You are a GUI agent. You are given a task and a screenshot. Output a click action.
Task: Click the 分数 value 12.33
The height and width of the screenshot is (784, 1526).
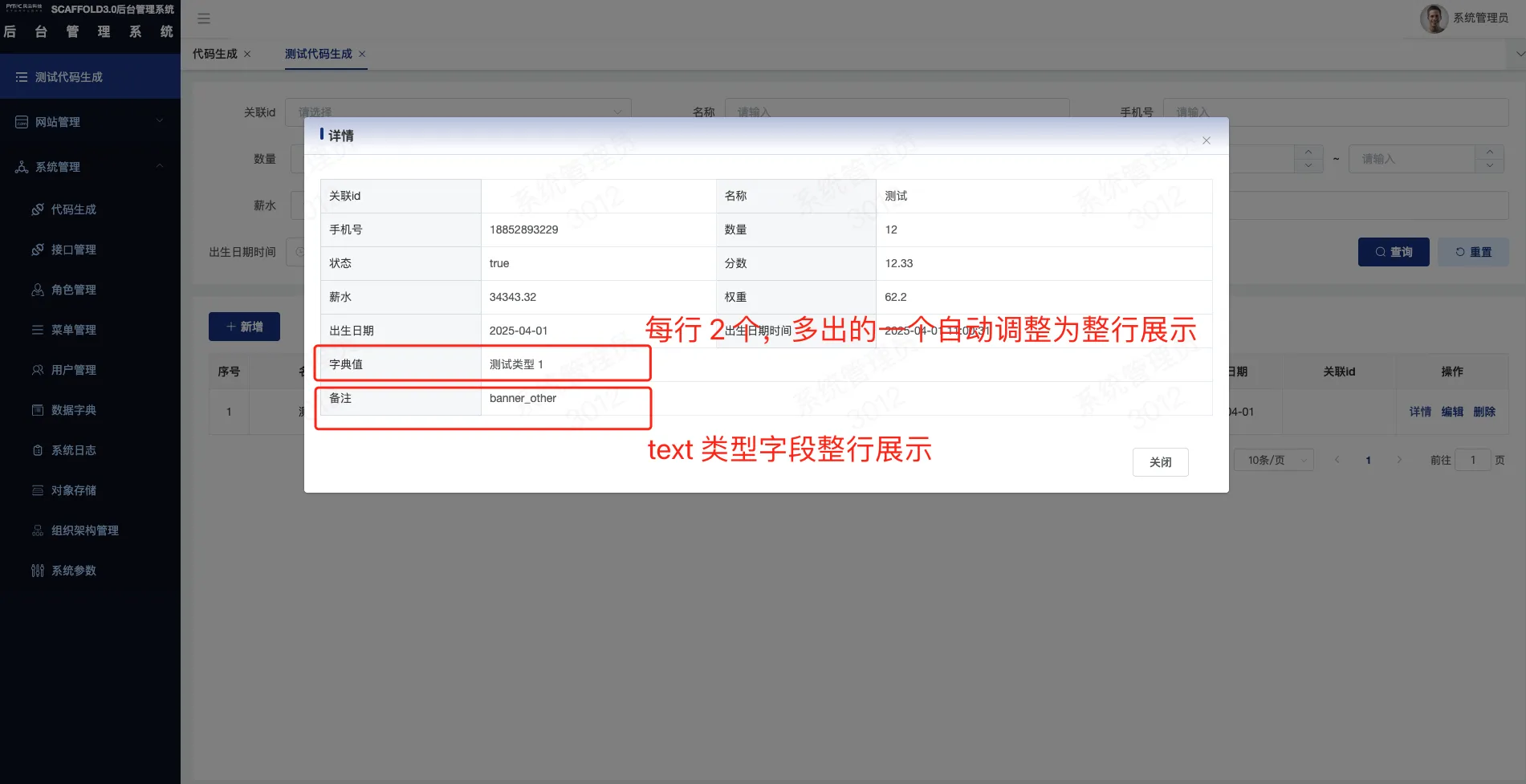pos(898,263)
